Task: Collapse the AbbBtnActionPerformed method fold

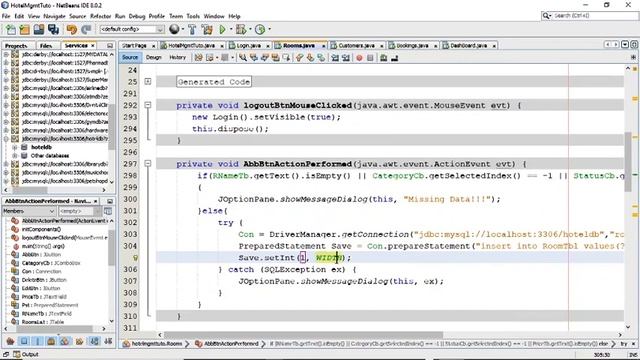Action: [x=148, y=164]
